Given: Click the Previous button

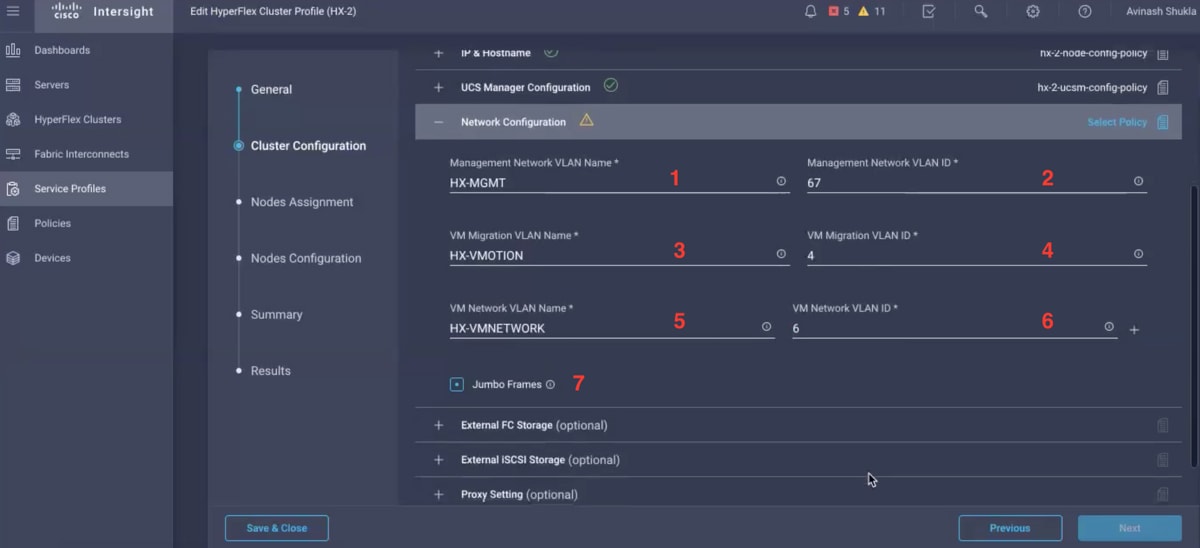Looking at the screenshot, I should (x=1010, y=528).
